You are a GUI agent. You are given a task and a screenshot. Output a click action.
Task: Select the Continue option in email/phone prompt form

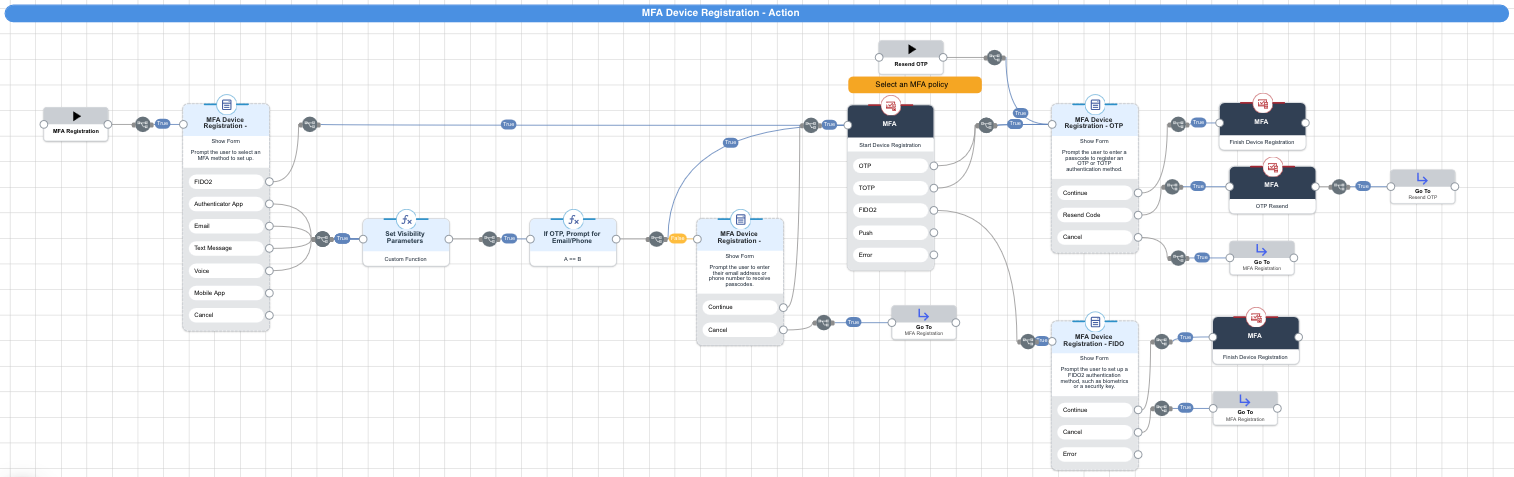coord(740,307)
